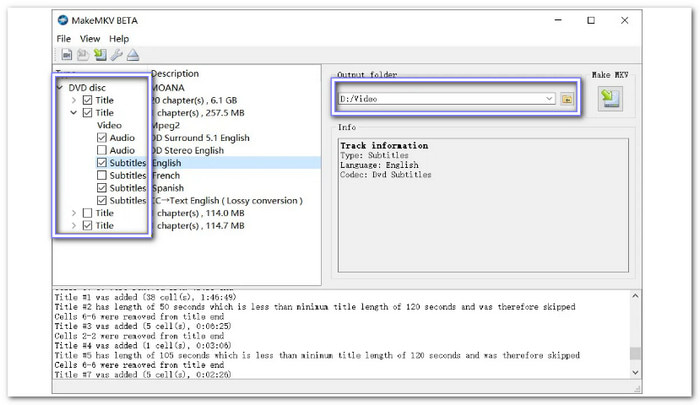Open the Help menu

(x=119, y=38)
